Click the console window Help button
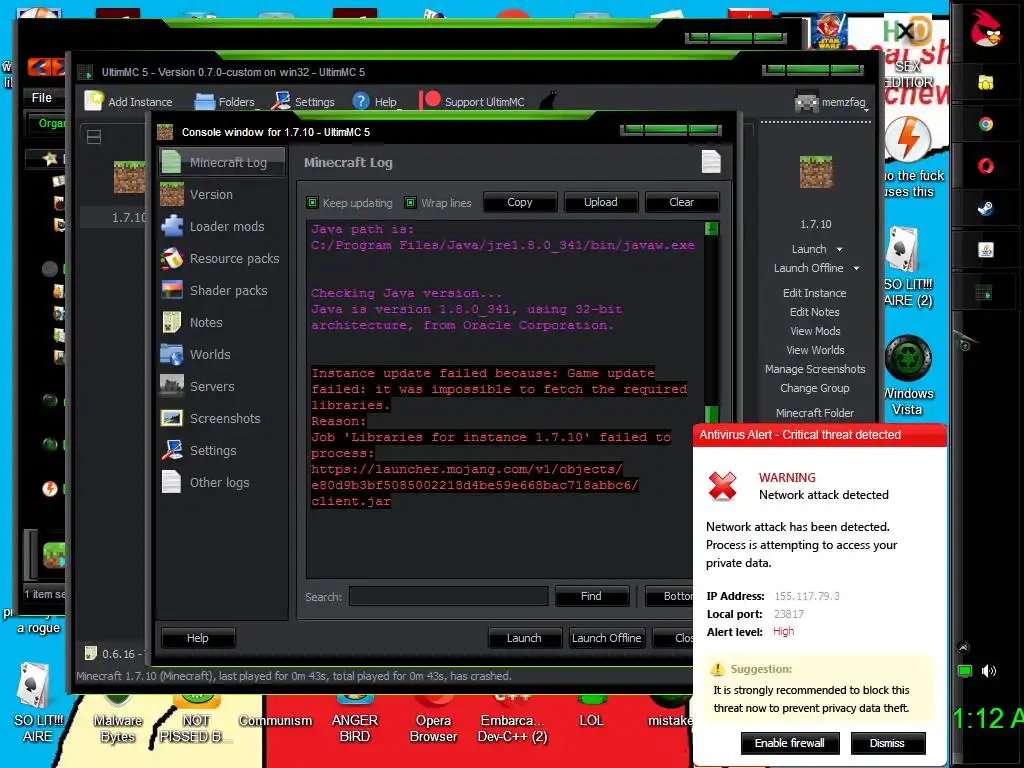This screenshot has width=1024, height=768. tap(197, 638)
